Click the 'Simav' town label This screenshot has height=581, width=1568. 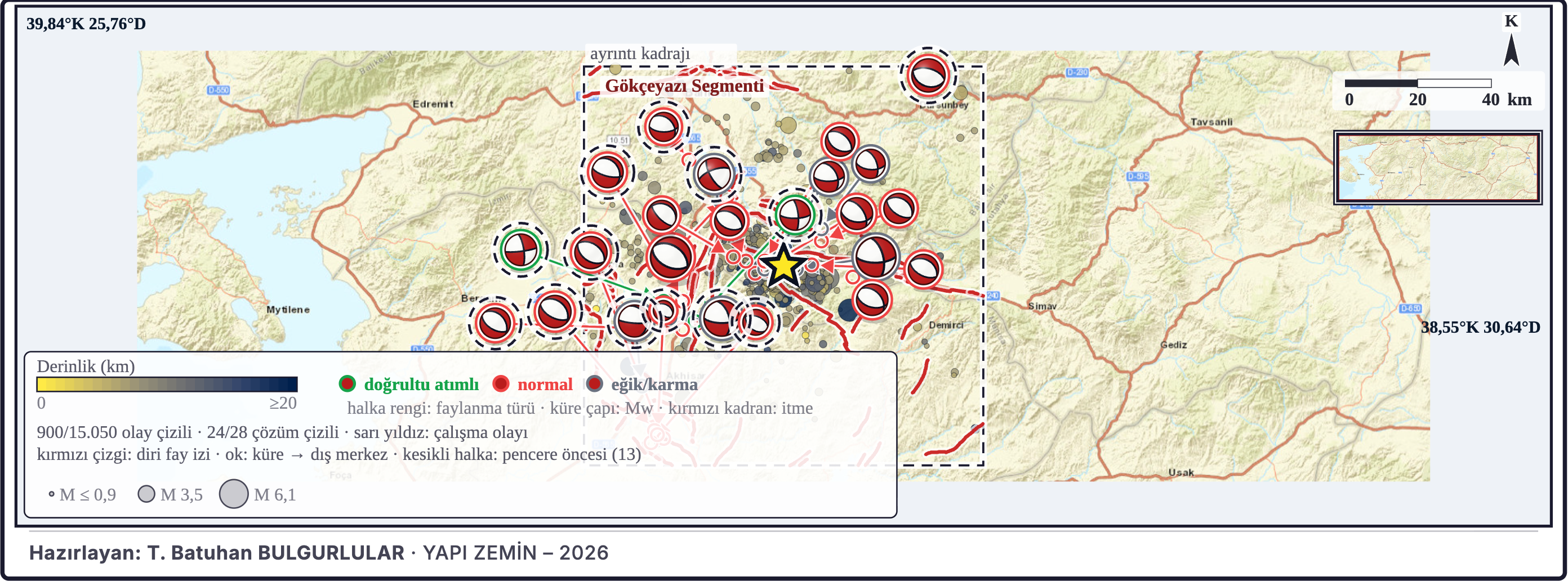pyautogui.click(x=1042, y=306)
